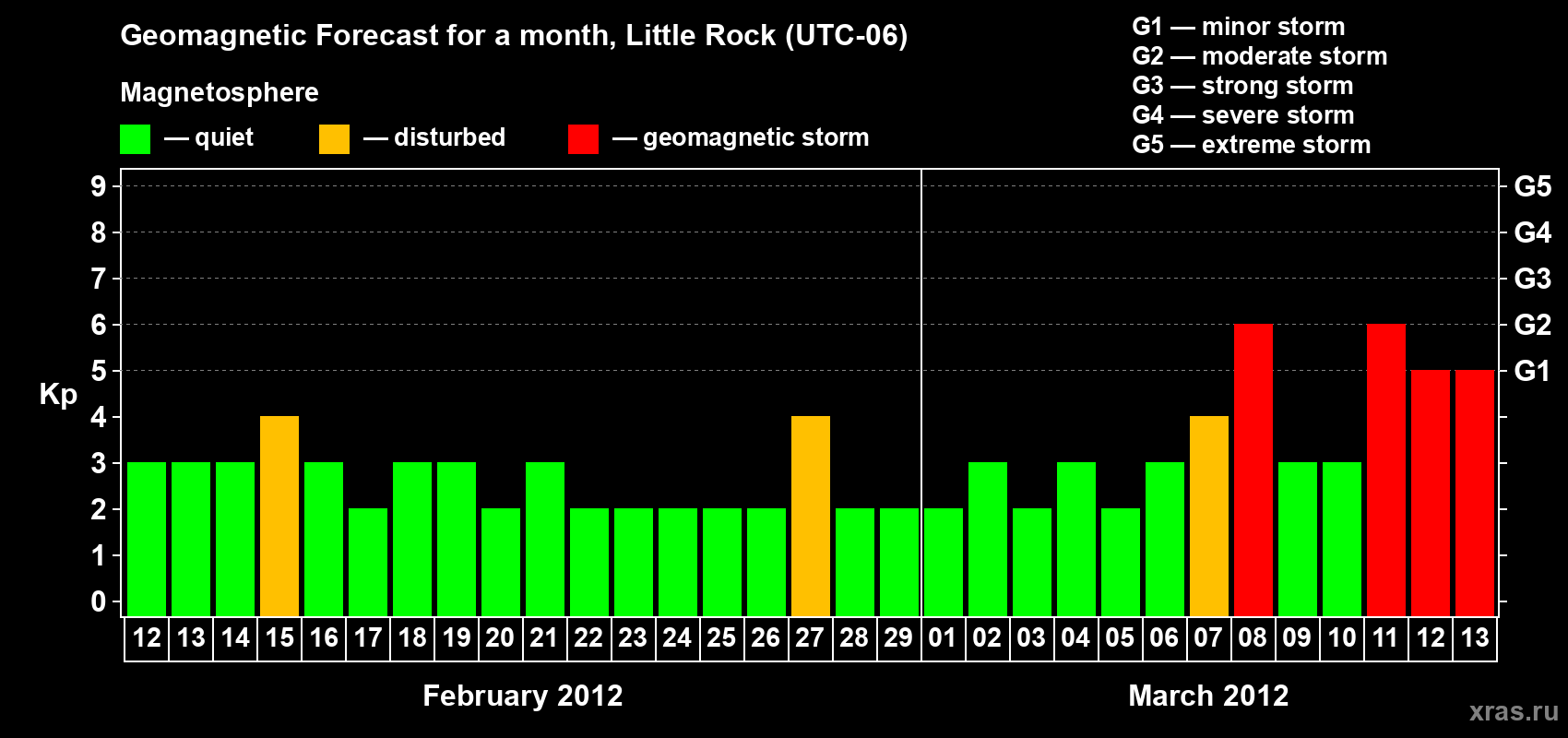This screenshot has width=1568, height=738.
Task: Select the green bar for March 01
Action: [944, 562]
